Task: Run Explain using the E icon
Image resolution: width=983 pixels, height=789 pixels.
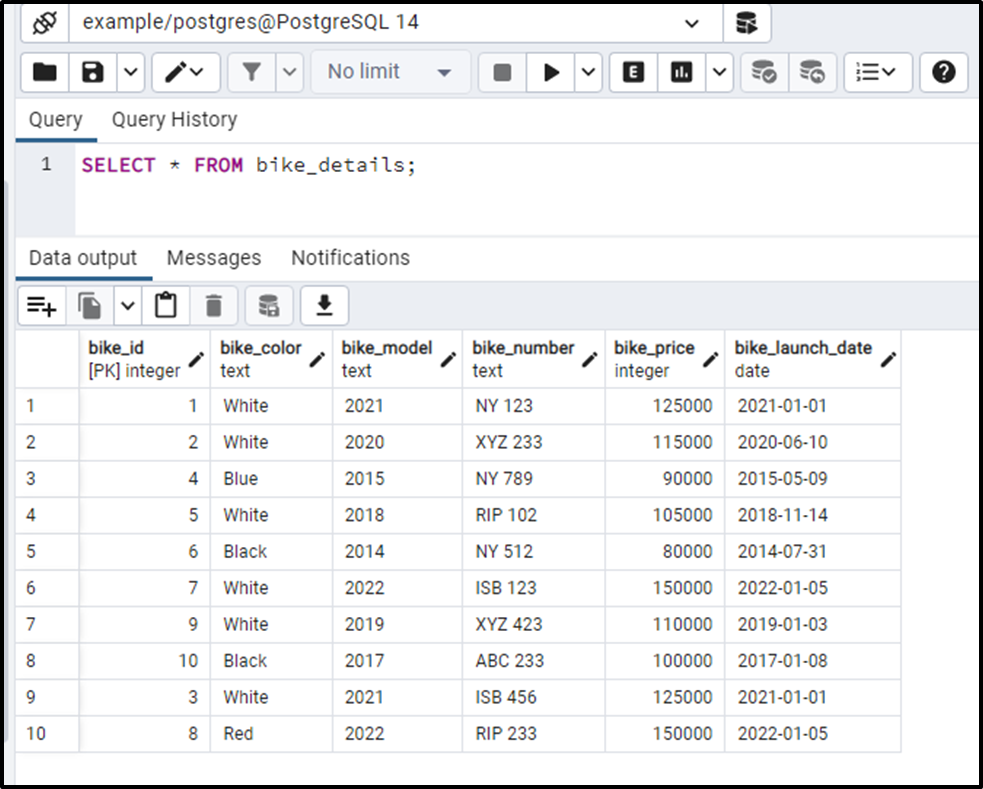Action: click(633, 72)
